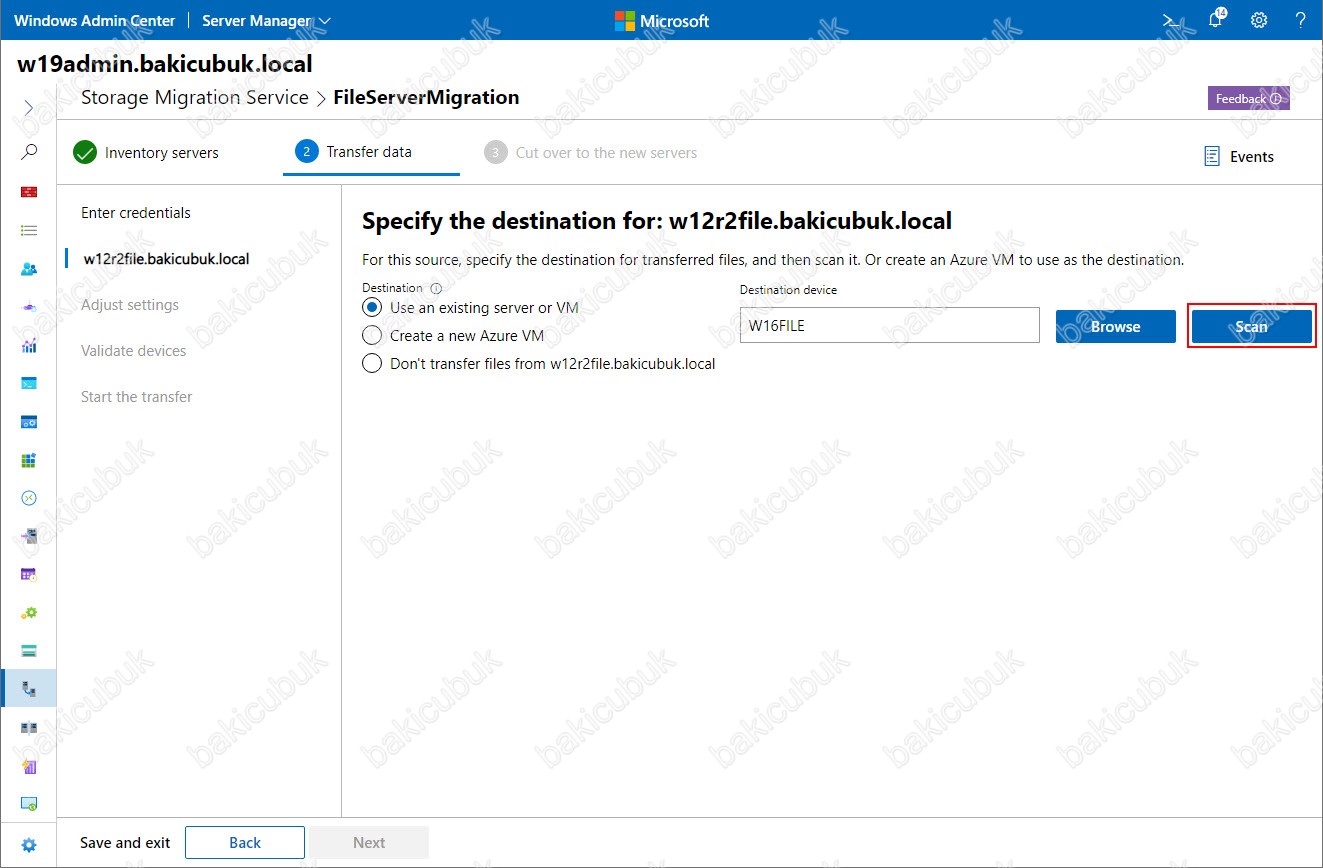Open the tool search magnifier icon
The image size is (1323, 868).
[29, 152]
